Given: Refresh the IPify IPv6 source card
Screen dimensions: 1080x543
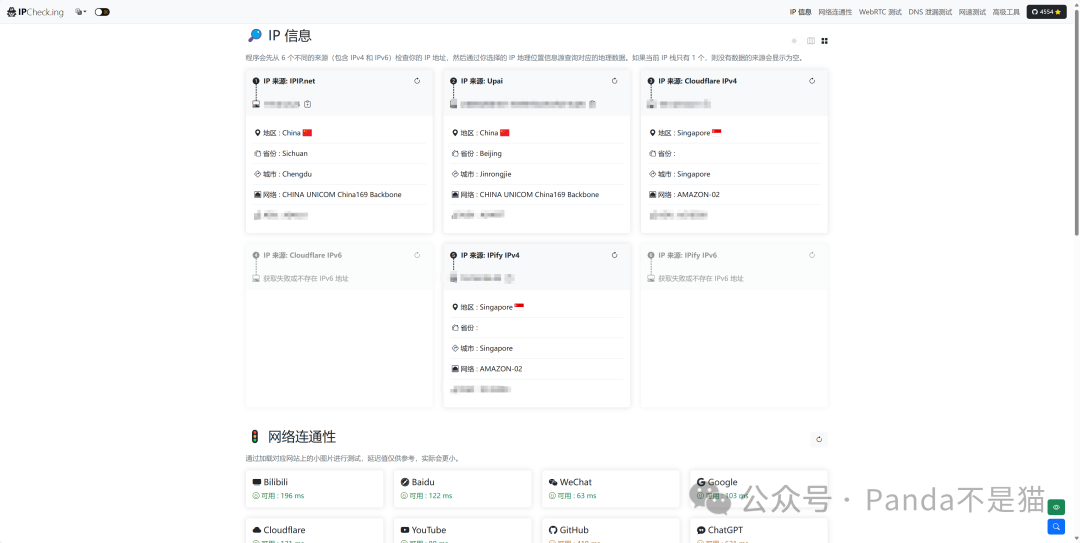Looking at the screenshot, I should tap(812, 255).
